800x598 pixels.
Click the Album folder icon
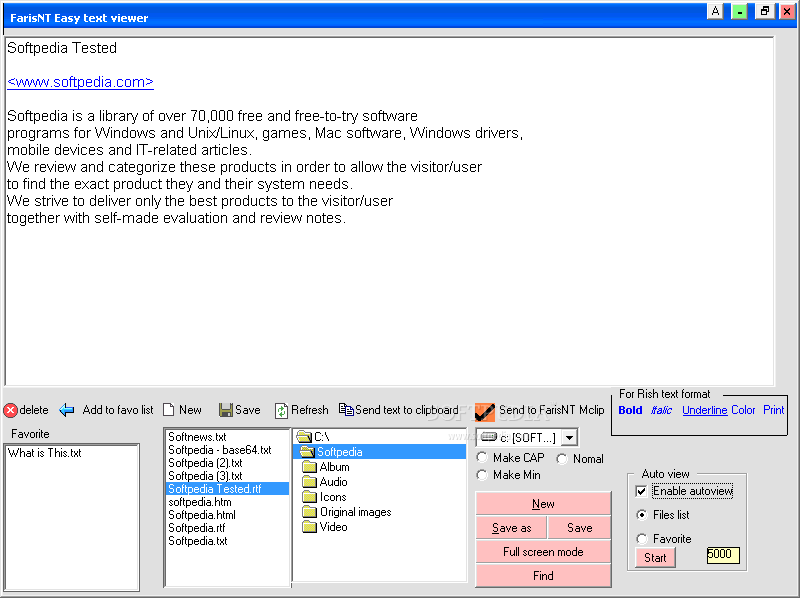[309, 467]
